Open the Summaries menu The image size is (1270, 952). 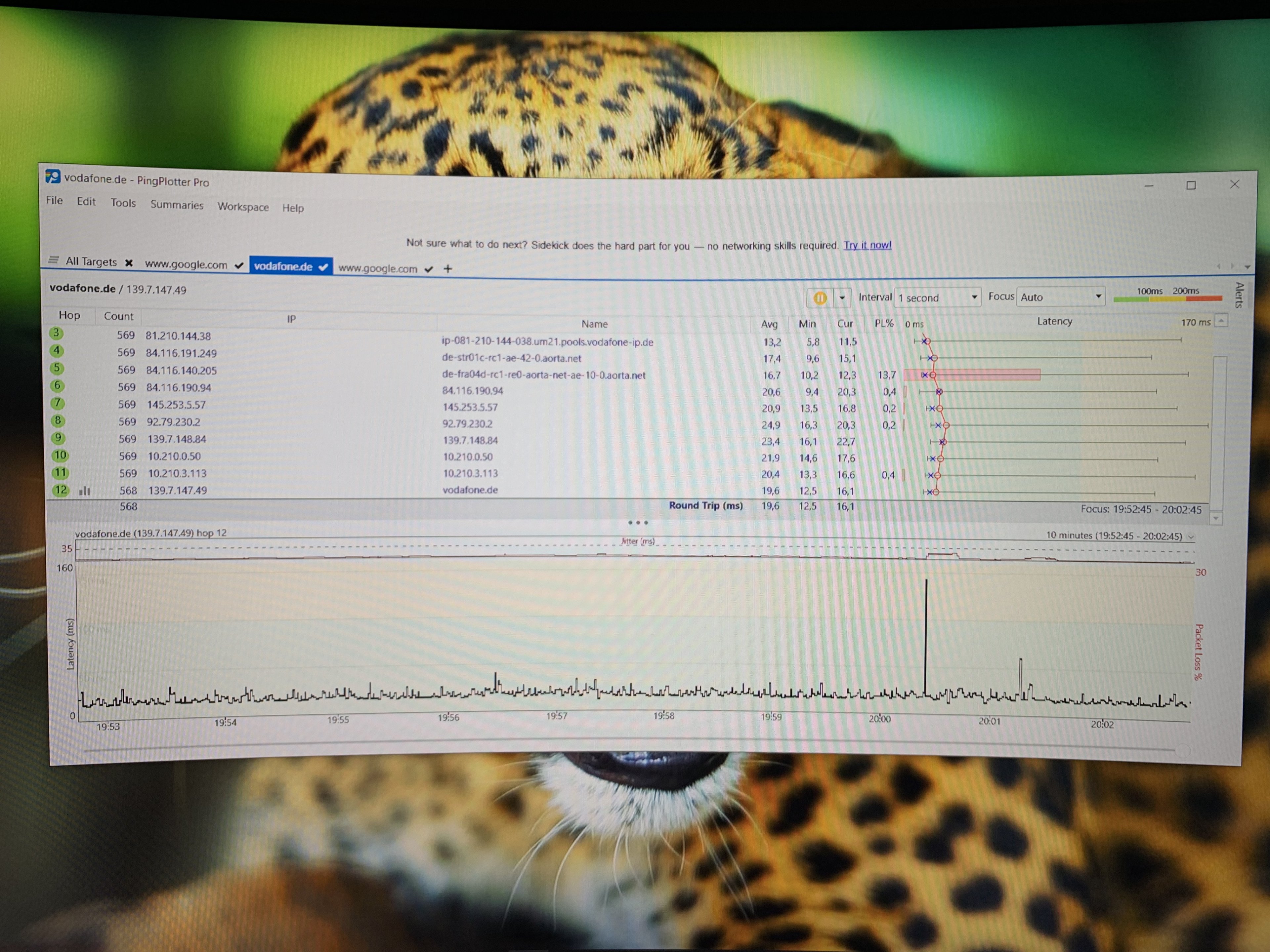(177, 205)
